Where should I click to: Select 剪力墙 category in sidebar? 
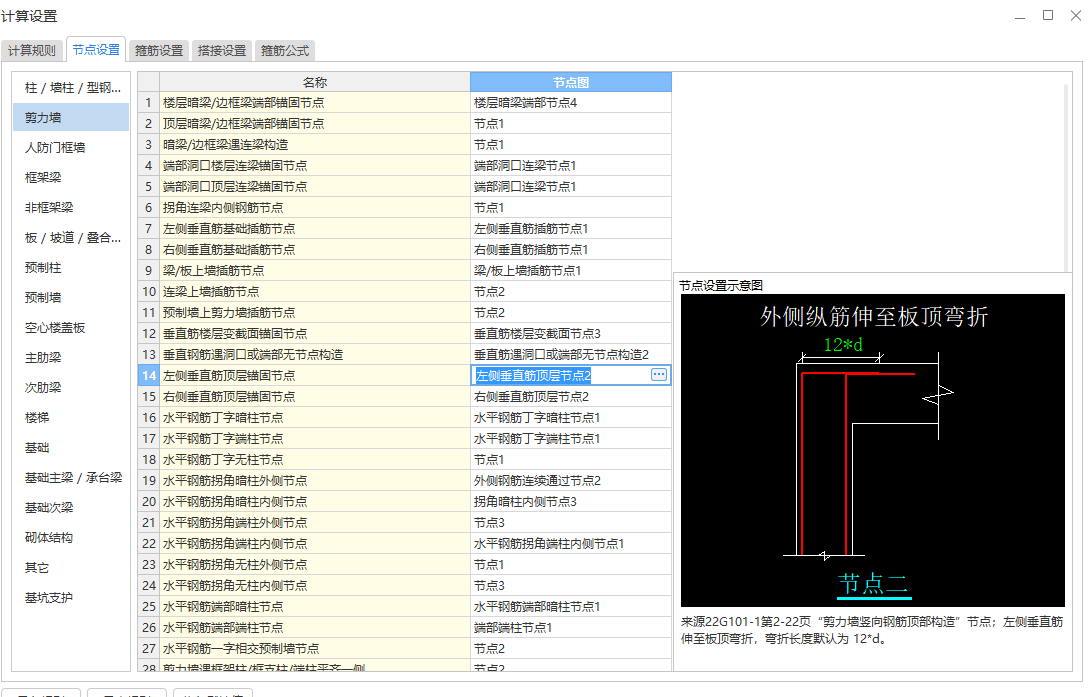72,117
